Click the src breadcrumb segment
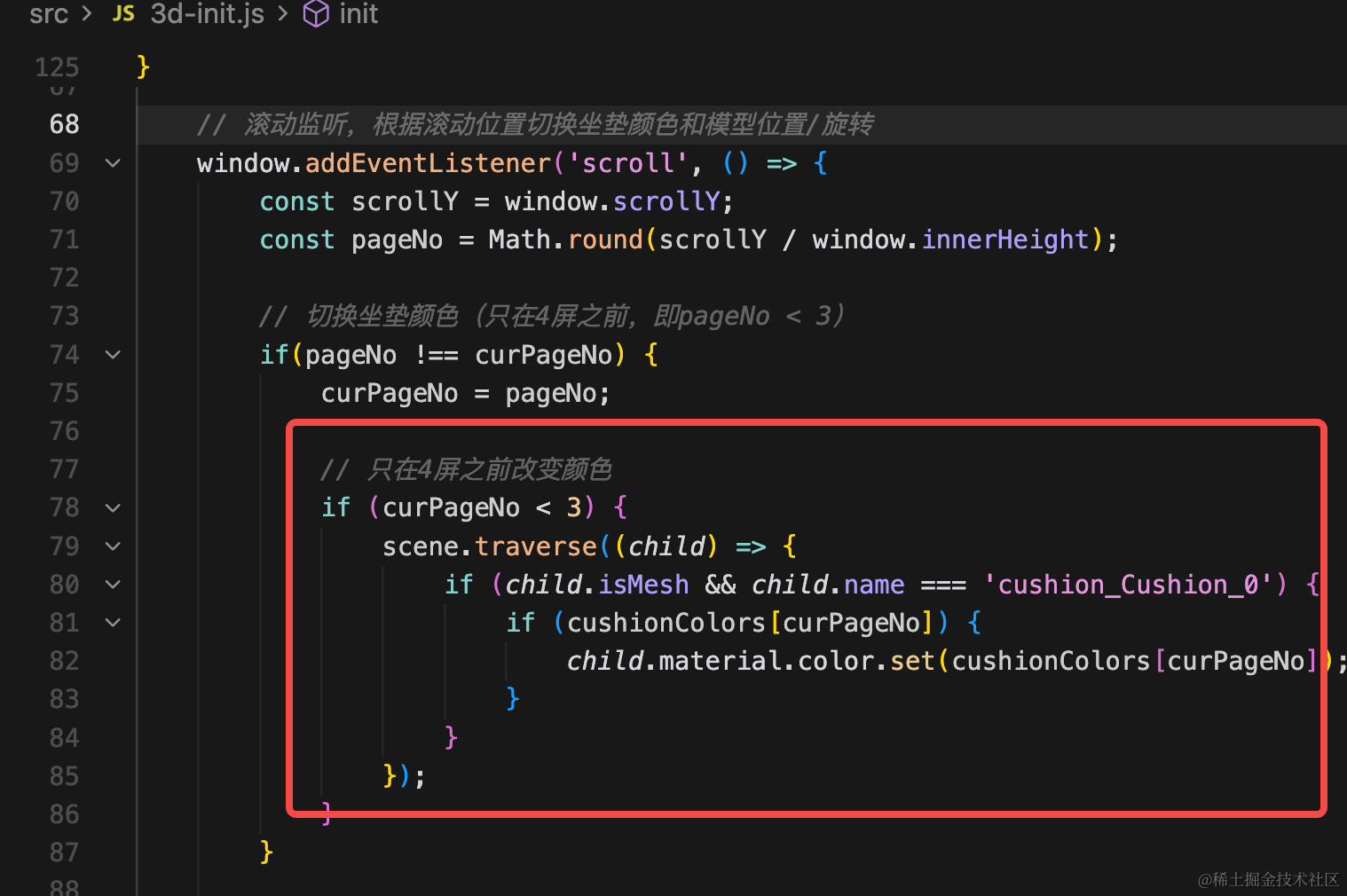 (x=49, y=13)
